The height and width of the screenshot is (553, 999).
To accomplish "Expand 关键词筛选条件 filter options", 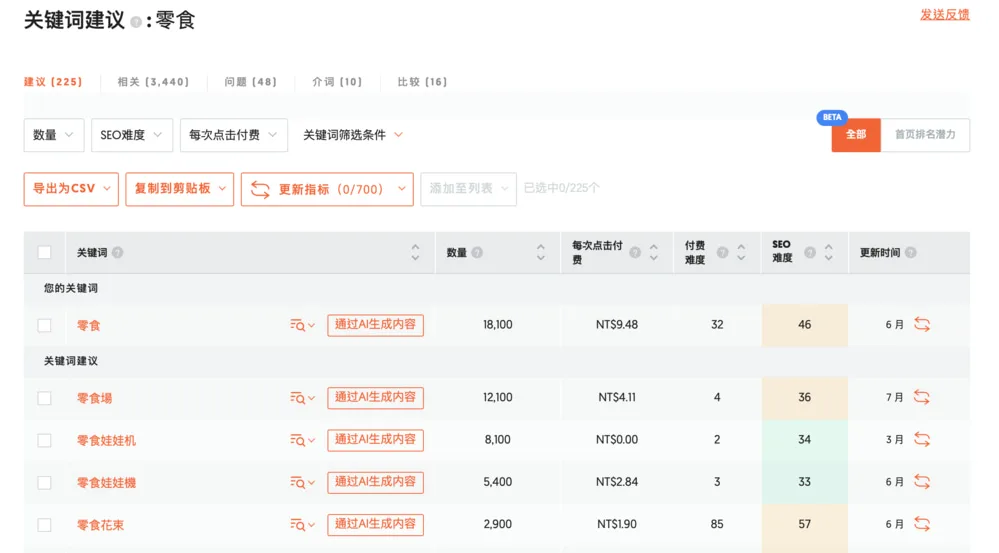I will (x=353, y=135).
